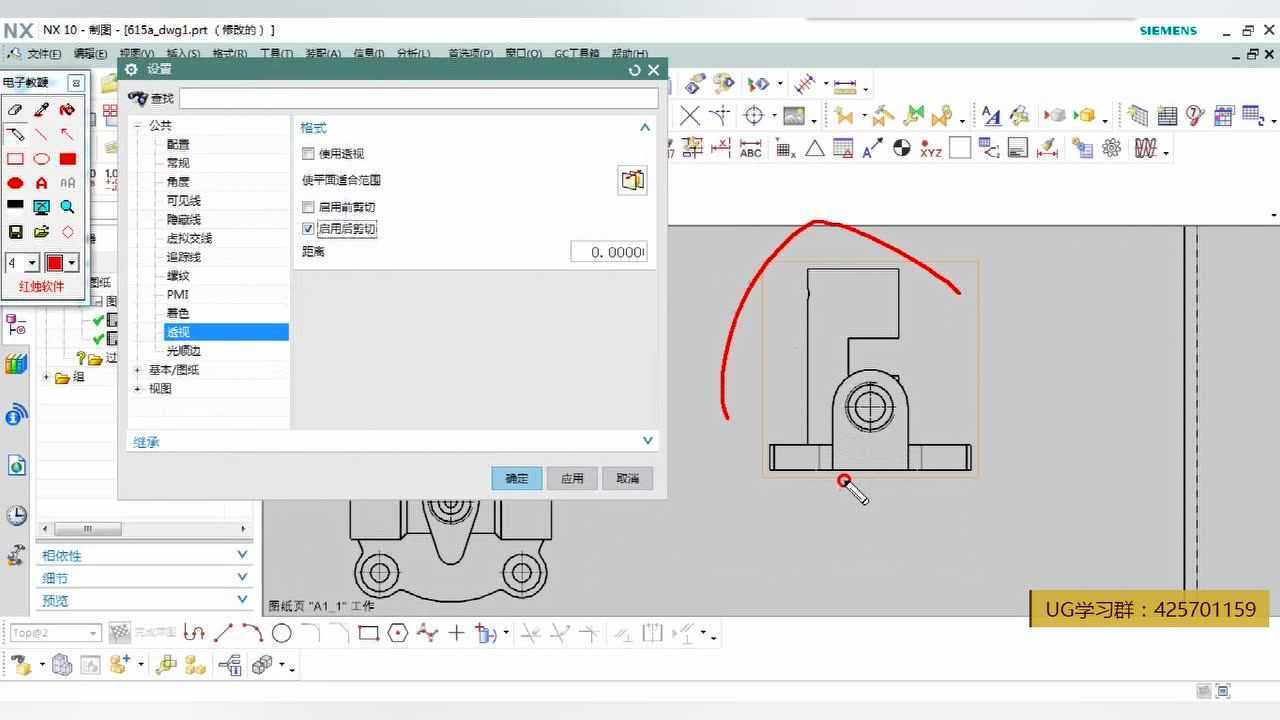The image size is (1280, 720).
Task: Click the red pen color swatch
Action: (55, 263)
